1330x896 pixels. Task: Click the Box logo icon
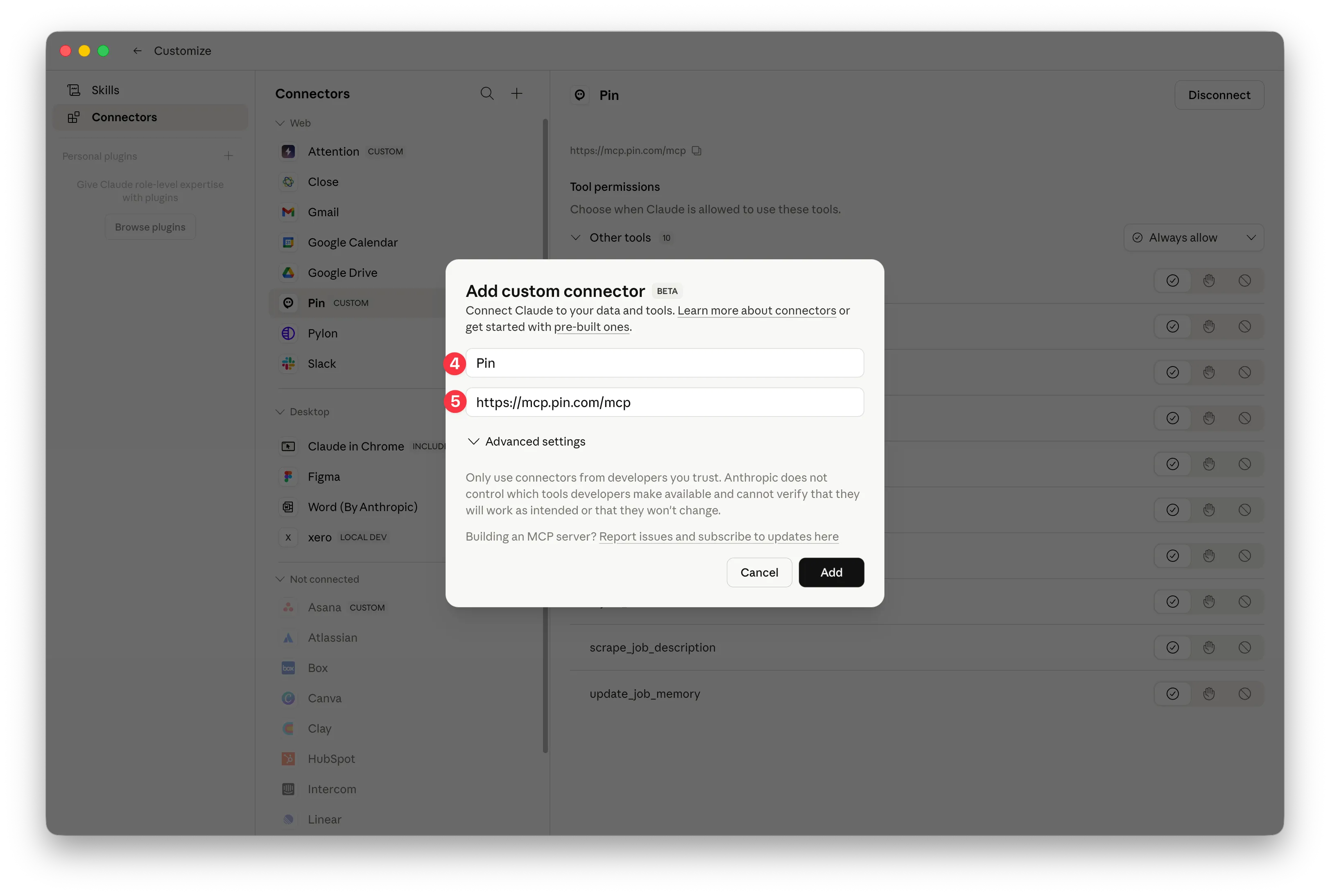tap(289, 668)
